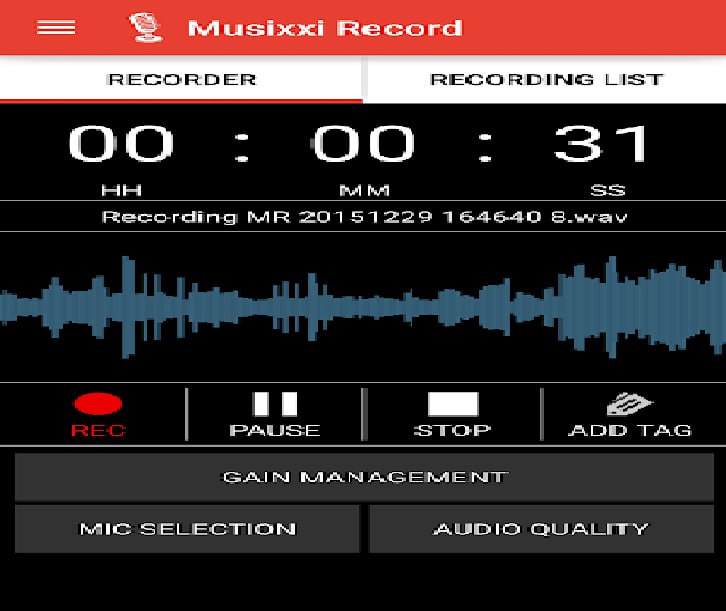Open Mic Selection options
The width and height of the screenshot is (726, 611).
(x=187, y=529)
